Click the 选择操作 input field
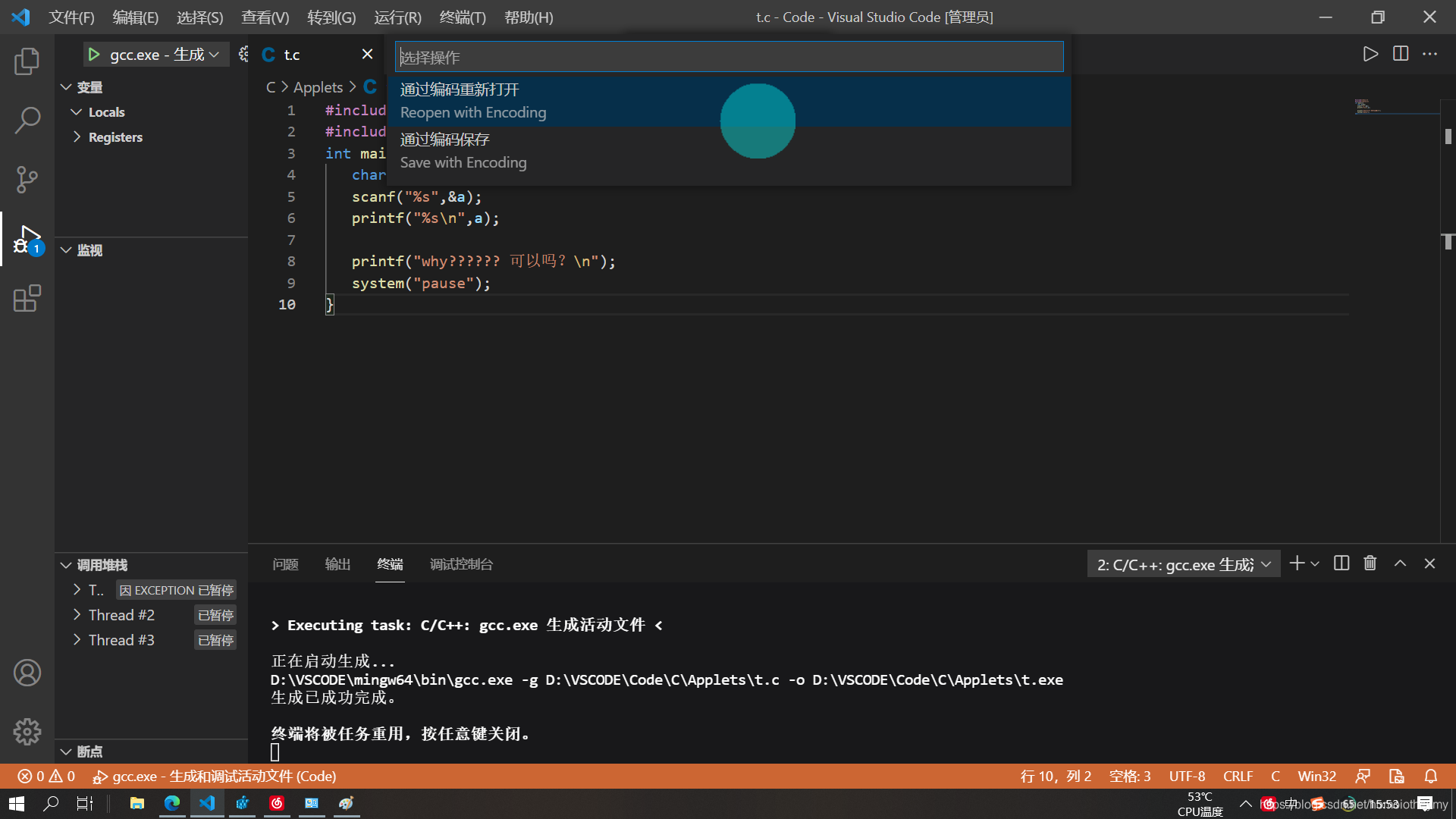This screenshot has width=1456, height=819. 728,57
